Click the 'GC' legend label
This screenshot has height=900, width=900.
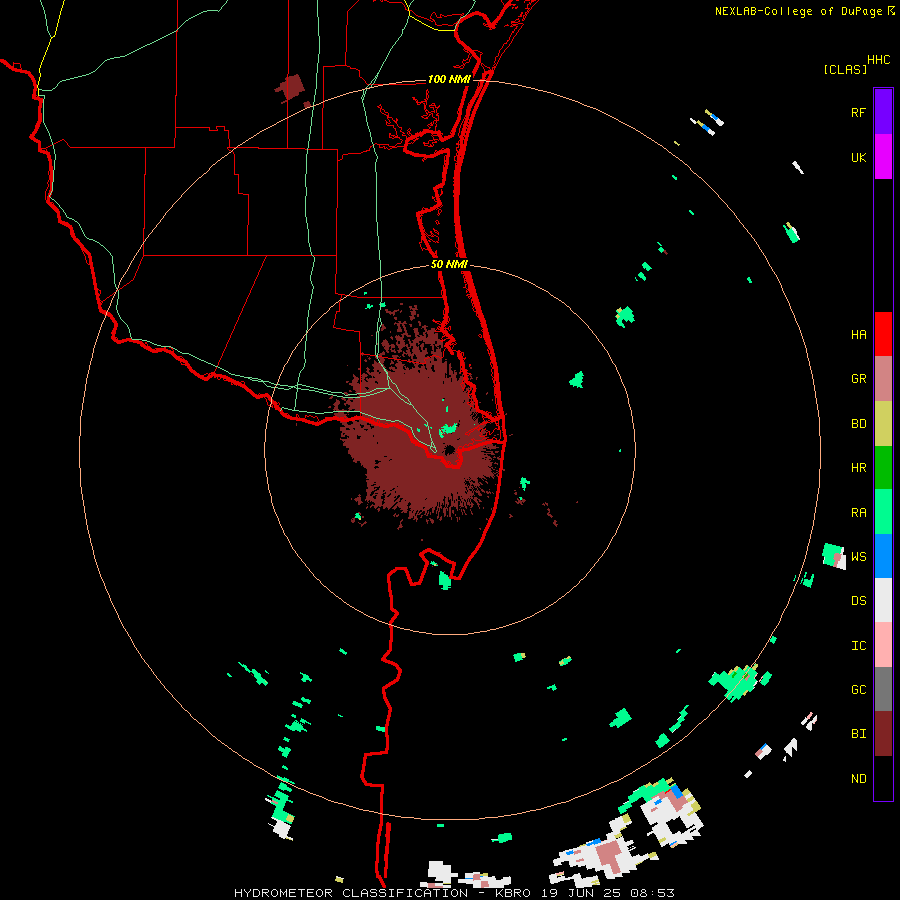[x=858, y=690]
